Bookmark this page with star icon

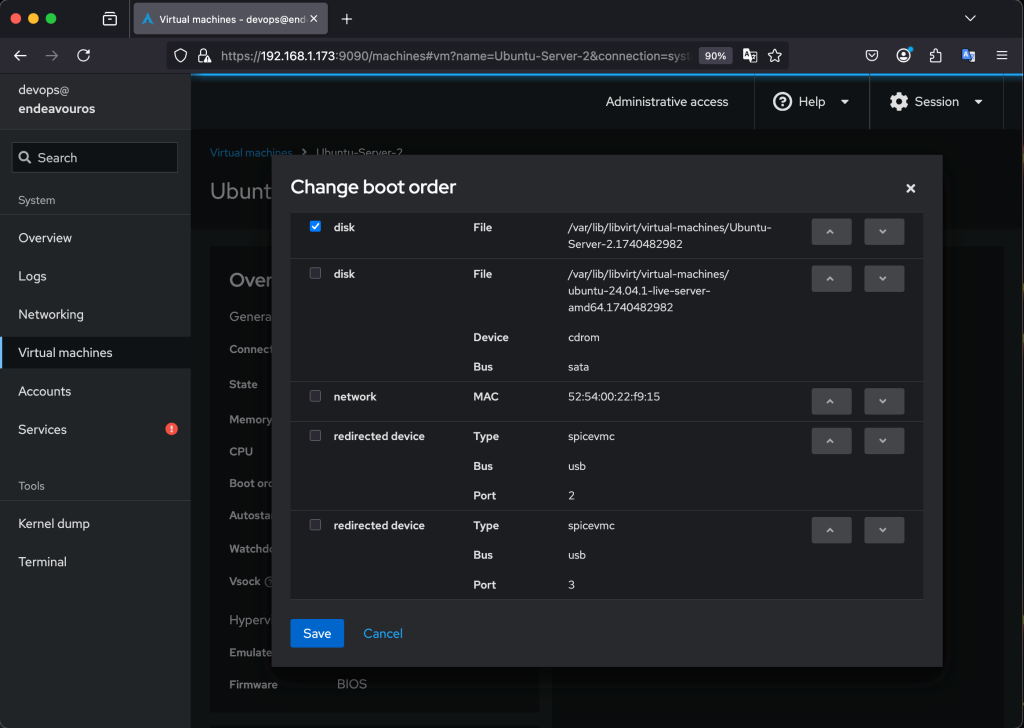775,56
